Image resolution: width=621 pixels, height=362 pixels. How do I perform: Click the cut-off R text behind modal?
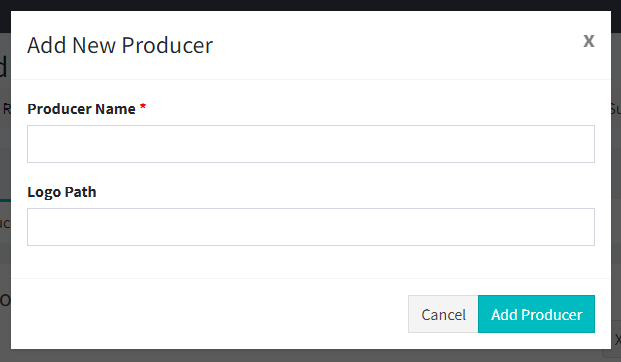(x=7, y=109)
